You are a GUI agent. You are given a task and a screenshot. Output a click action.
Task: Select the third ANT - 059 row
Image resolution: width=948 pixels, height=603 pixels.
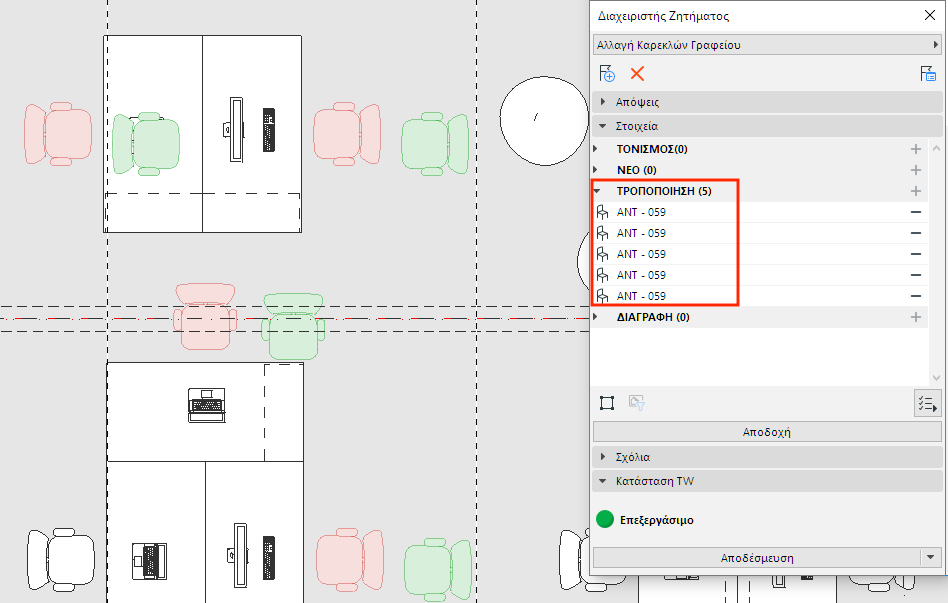(x=759, y=254)
